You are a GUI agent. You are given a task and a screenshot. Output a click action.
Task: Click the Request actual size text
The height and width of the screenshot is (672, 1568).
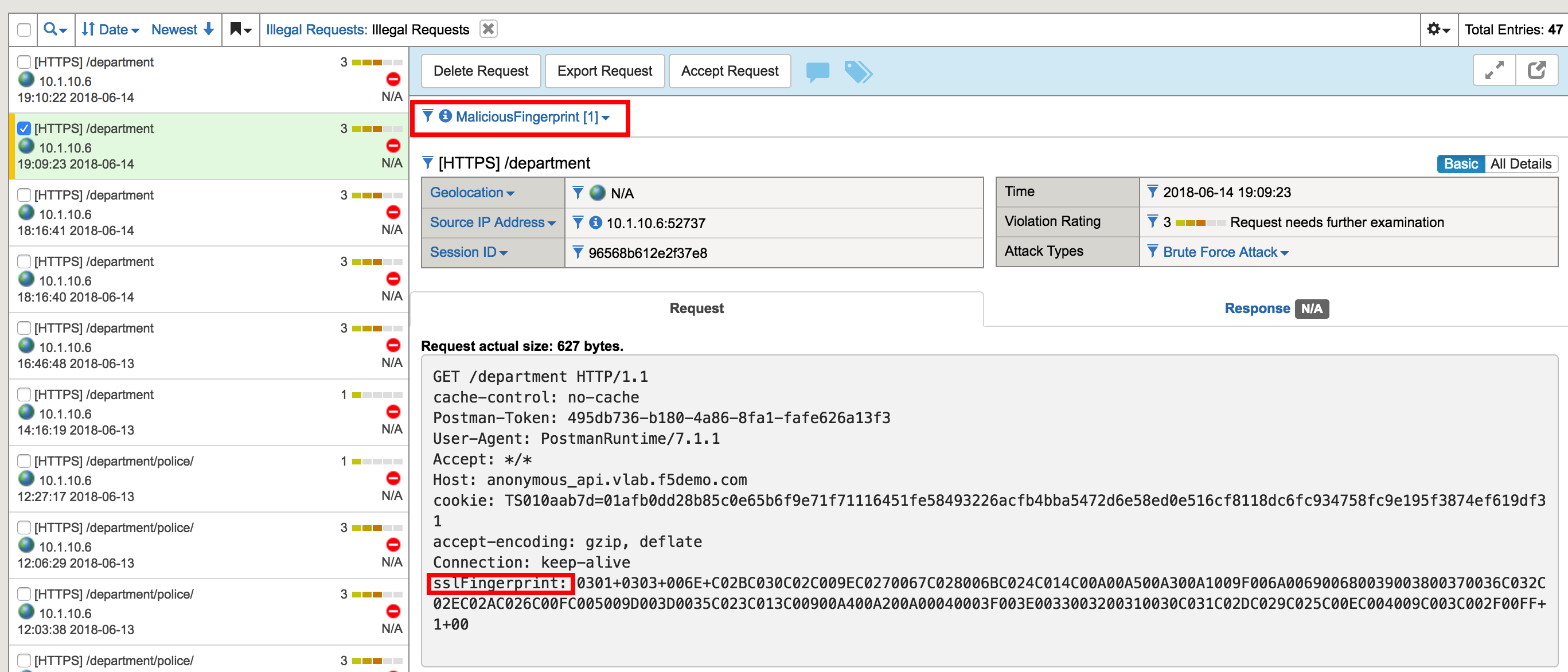(522, 346)
